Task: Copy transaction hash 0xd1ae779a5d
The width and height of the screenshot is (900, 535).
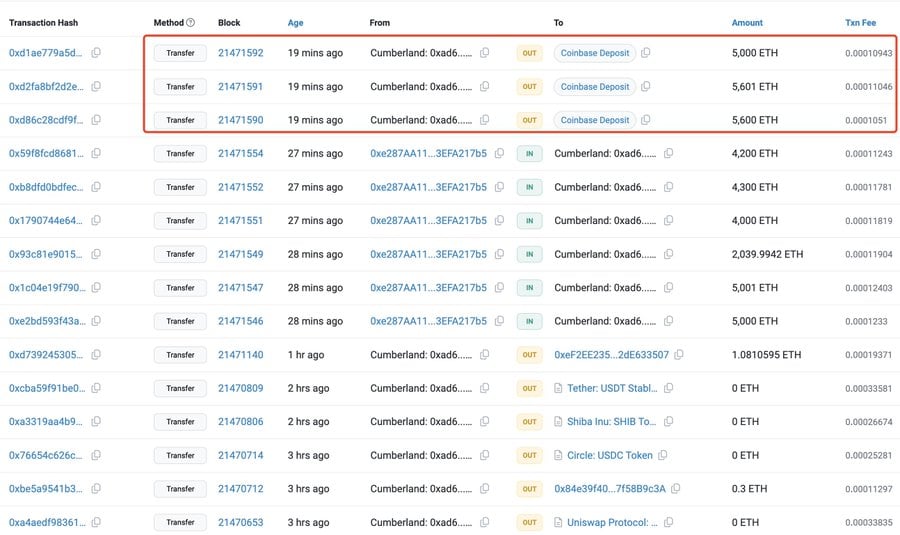Action: tap(96, 53)
